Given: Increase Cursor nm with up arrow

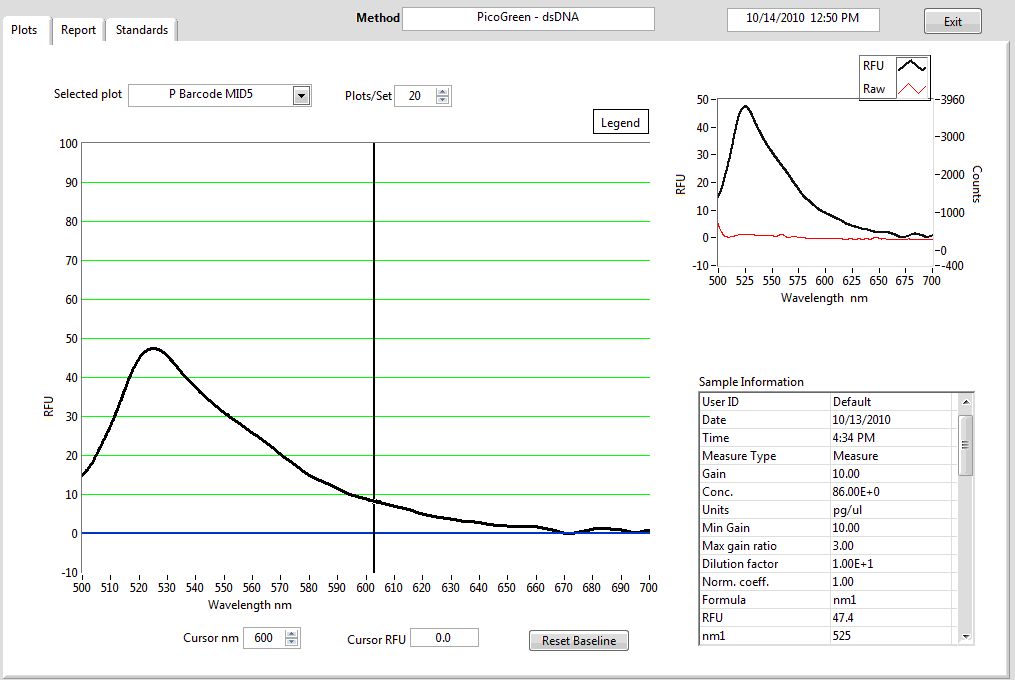Looking at the screenshot, I should [292, 633].
